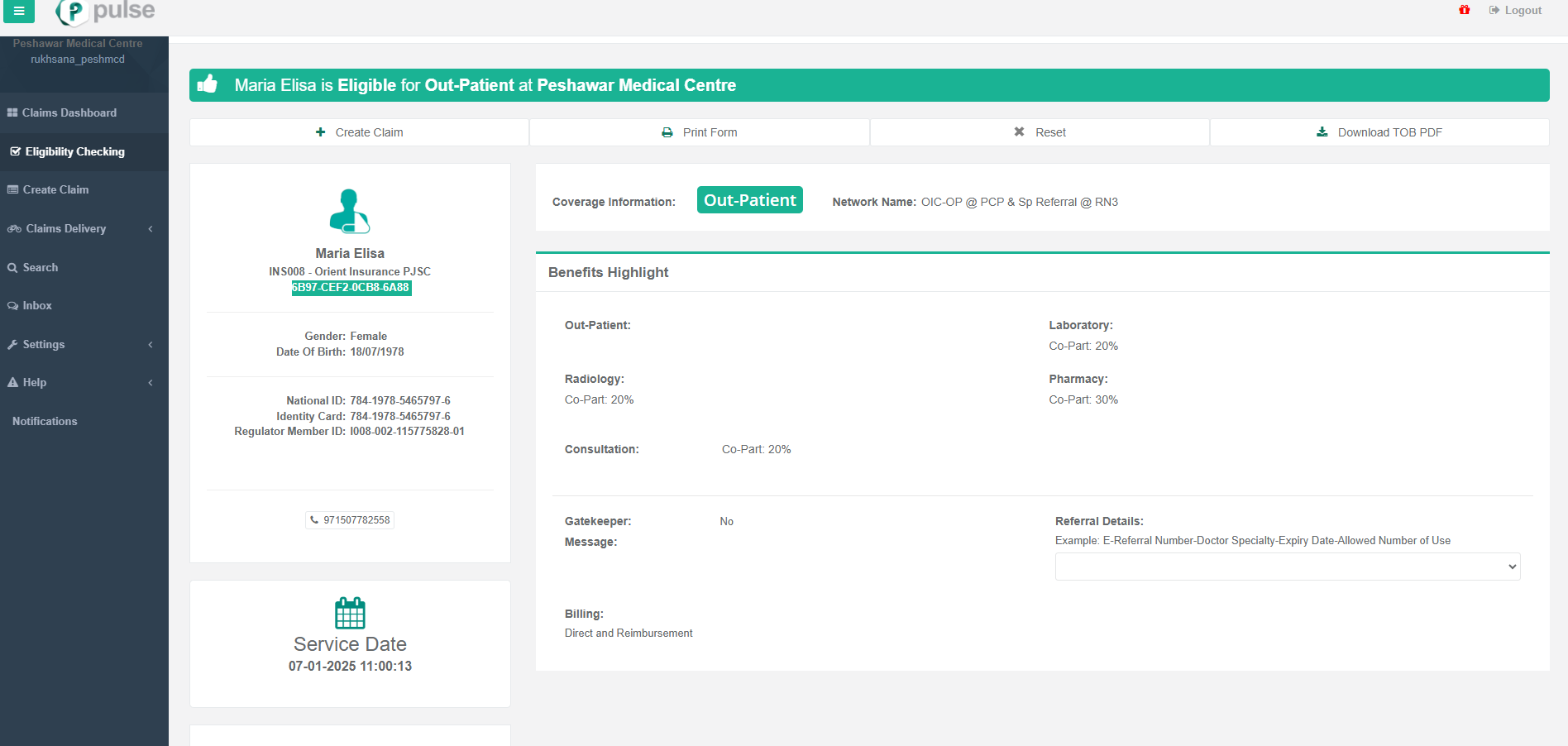This screenshot has height=746, width=1568.
Task: Click the Pulse logo
Action: pos(106,12)
